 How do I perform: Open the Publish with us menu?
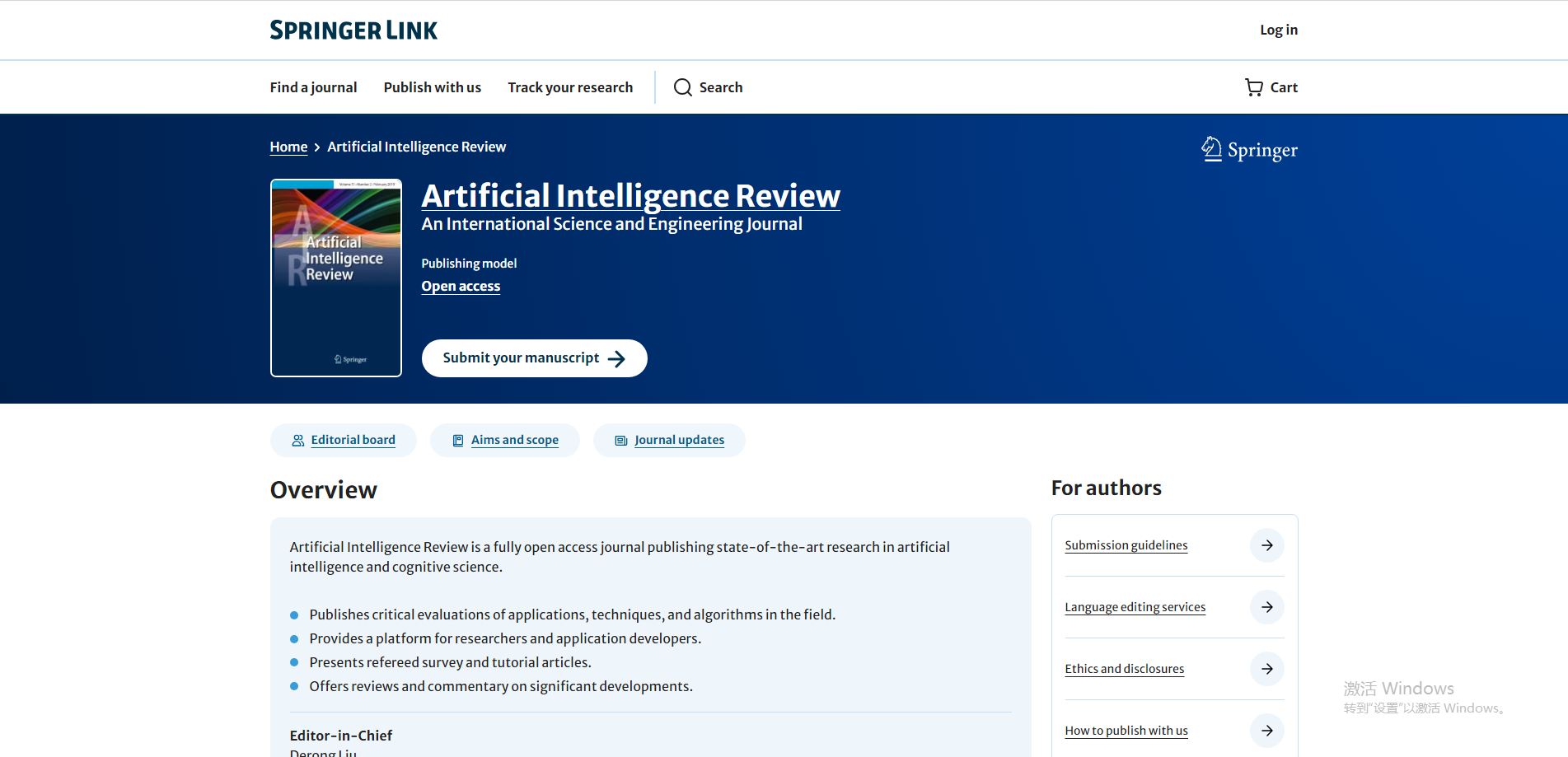[x=433, y=87]
